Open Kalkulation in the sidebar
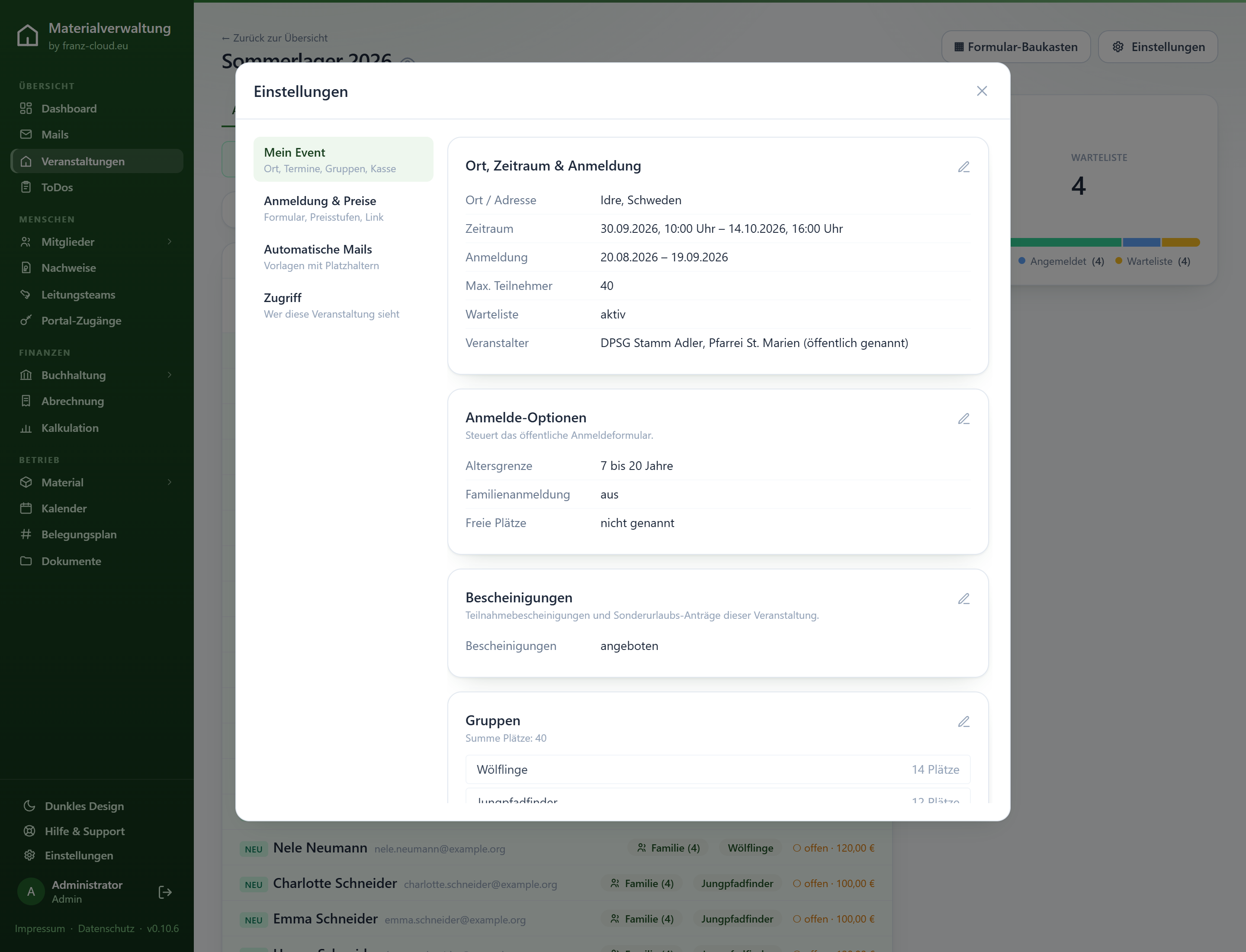The image size is (1246, 952). pos(97,428)
